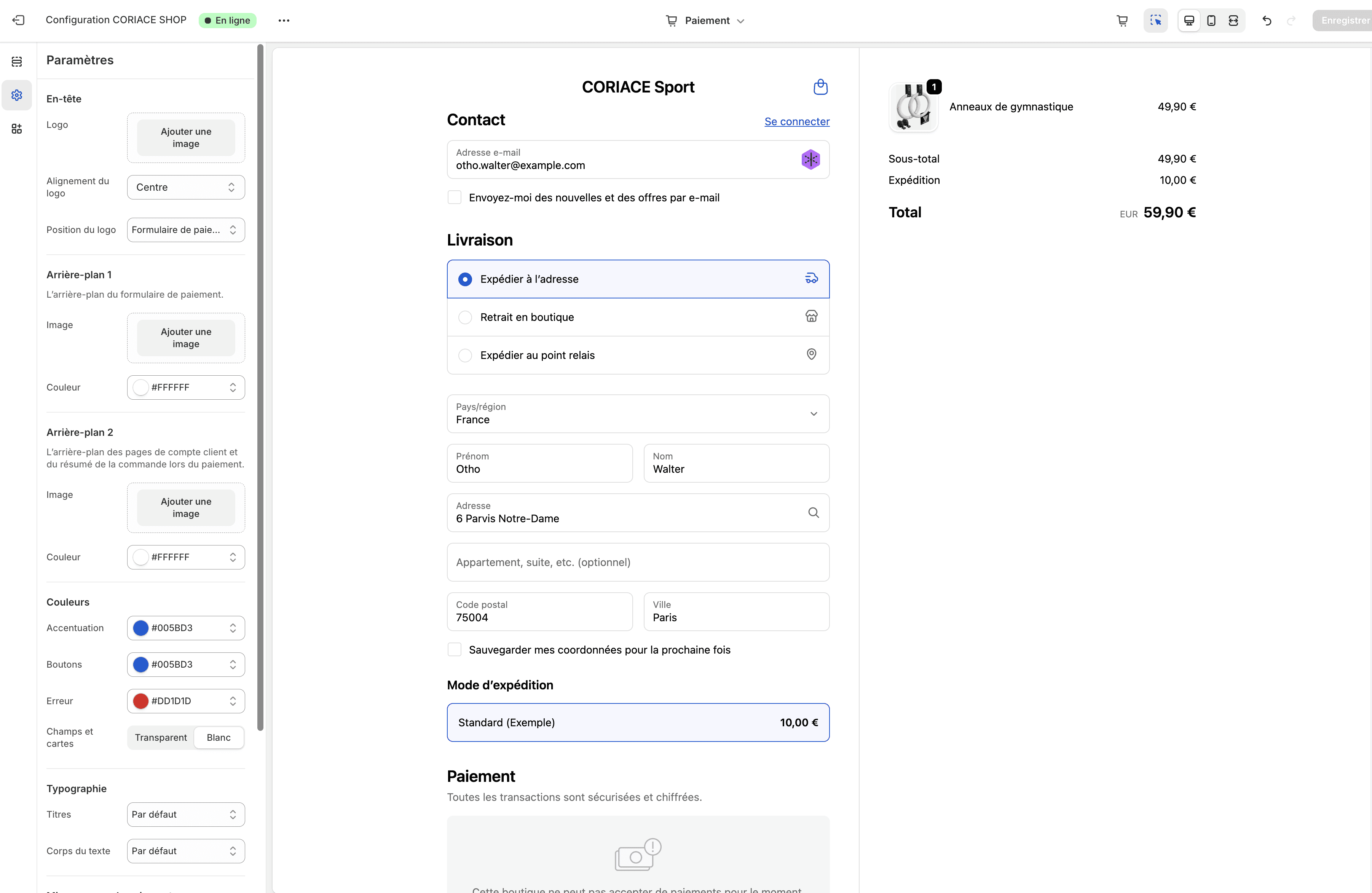
Task: Open the Titres typography dropdown
Action: pyautogui.click(x=186, y=814)
